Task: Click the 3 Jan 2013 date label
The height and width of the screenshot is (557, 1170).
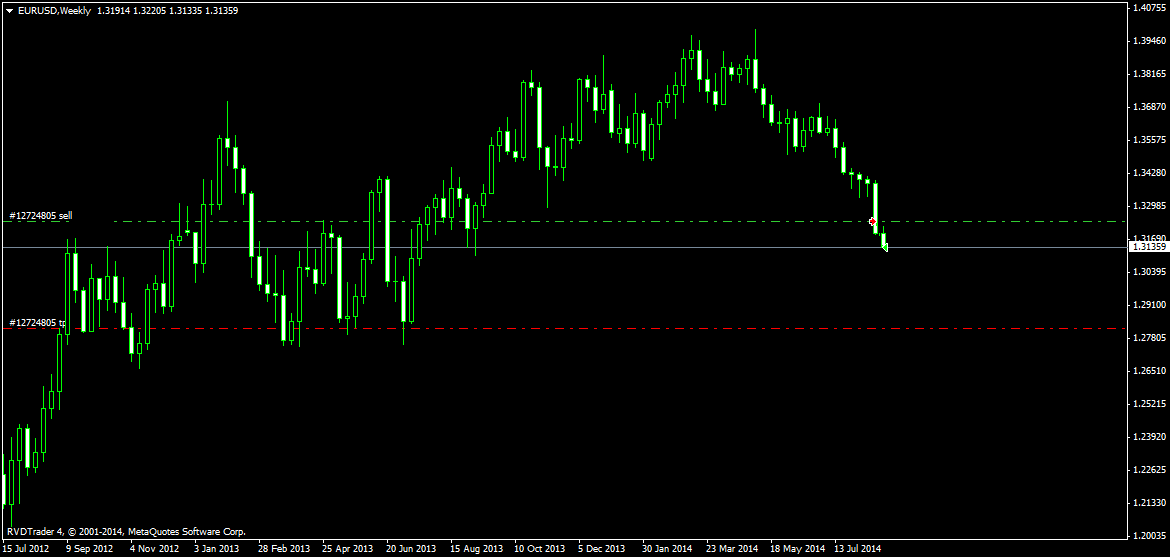Action: pyautogui.click(x=218, y=548)
